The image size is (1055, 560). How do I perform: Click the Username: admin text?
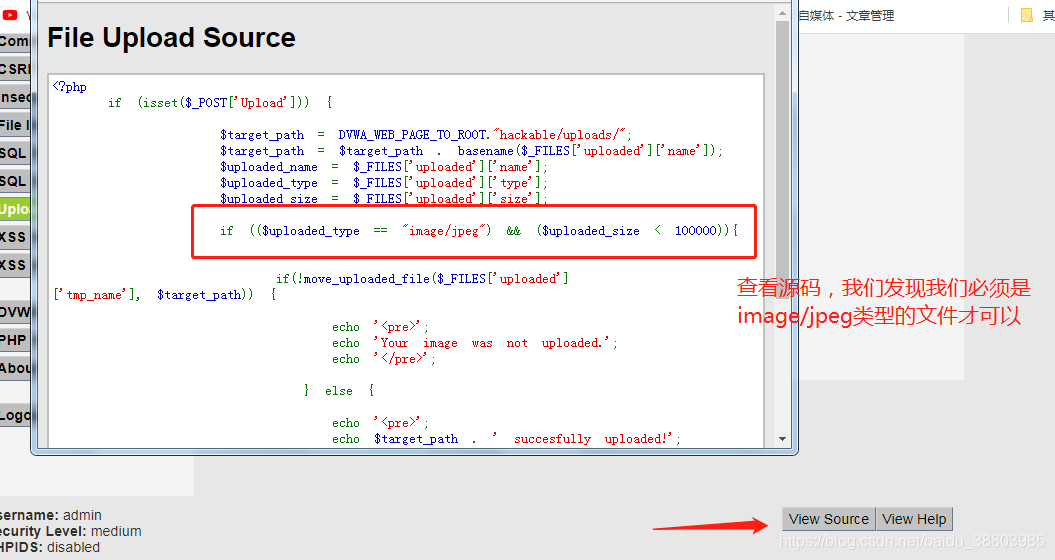pyautogui.click(x=51, y=515)
